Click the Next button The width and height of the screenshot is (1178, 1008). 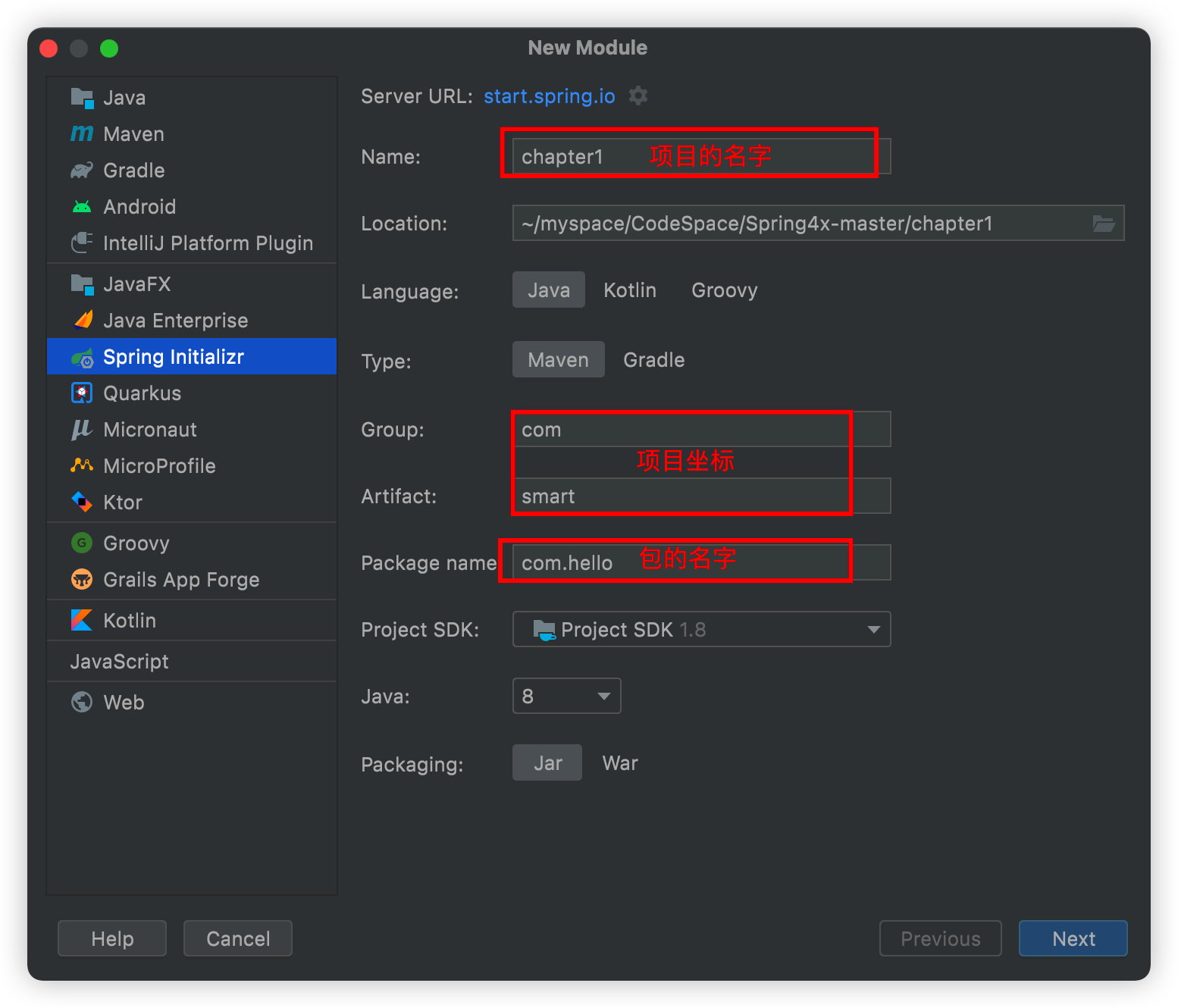click(x=1073, y=939)
